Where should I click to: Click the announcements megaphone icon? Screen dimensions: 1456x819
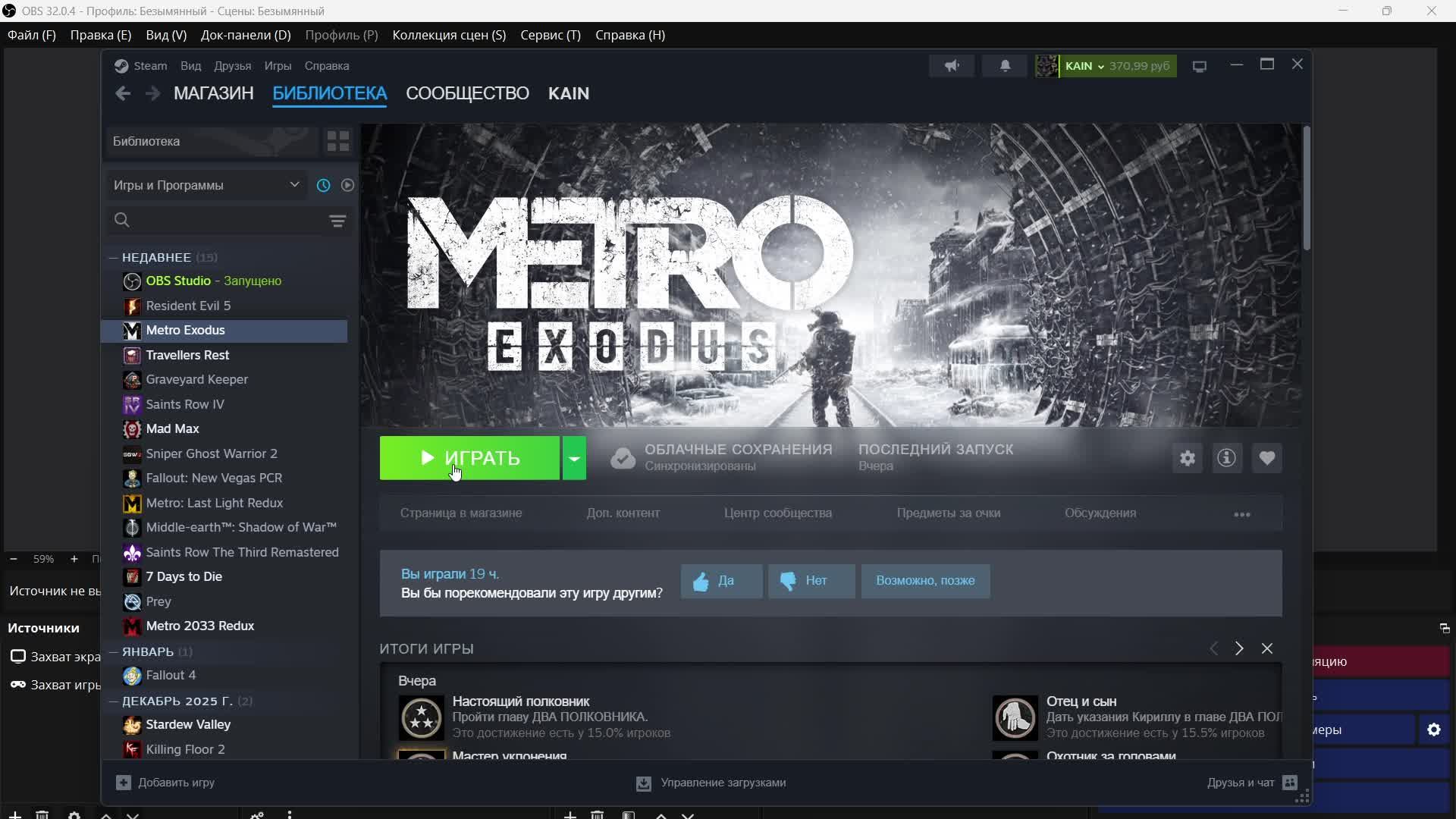952,66
